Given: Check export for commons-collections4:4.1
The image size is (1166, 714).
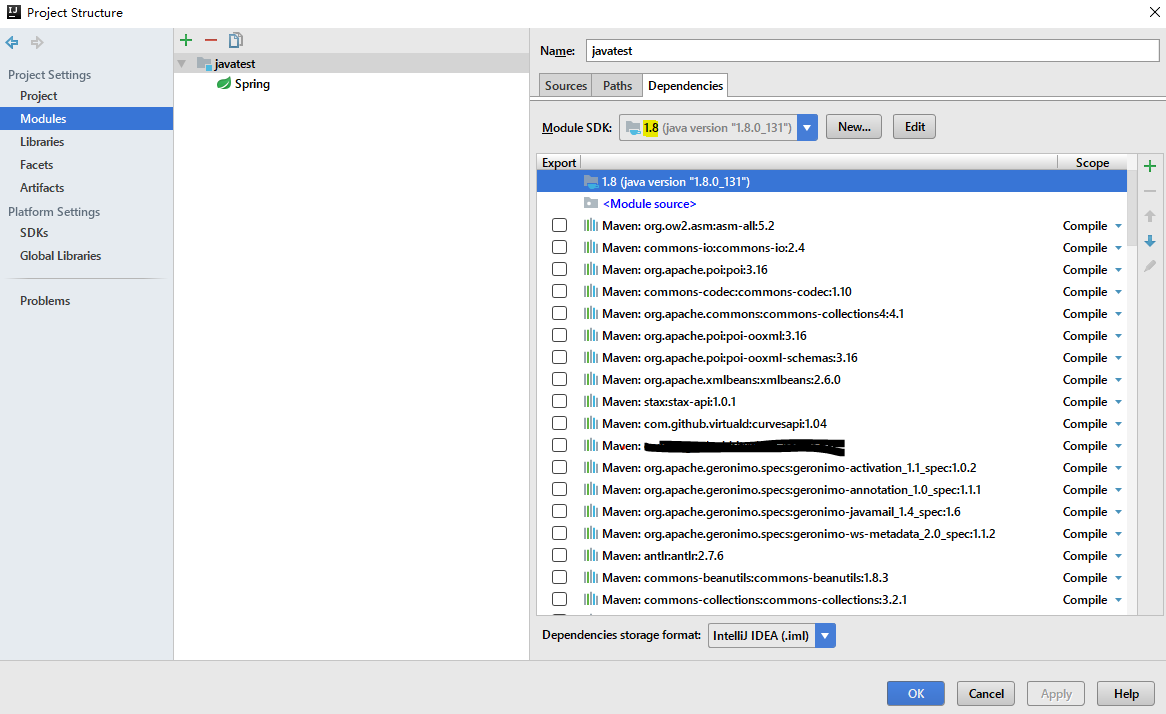Looking at the screenshot, I should coord(559,313).
